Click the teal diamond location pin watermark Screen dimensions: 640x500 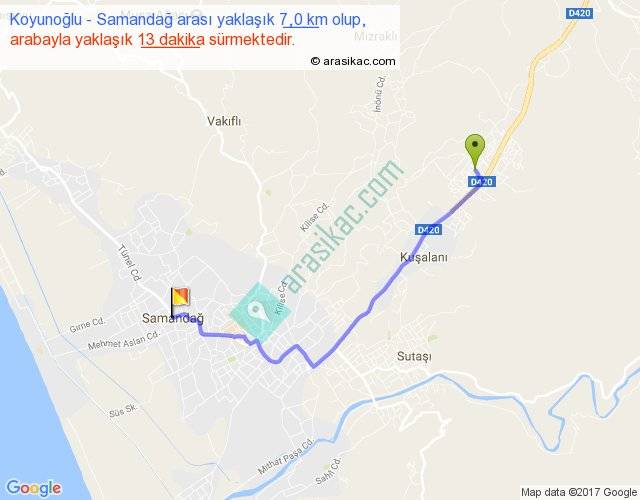point(260,312)
